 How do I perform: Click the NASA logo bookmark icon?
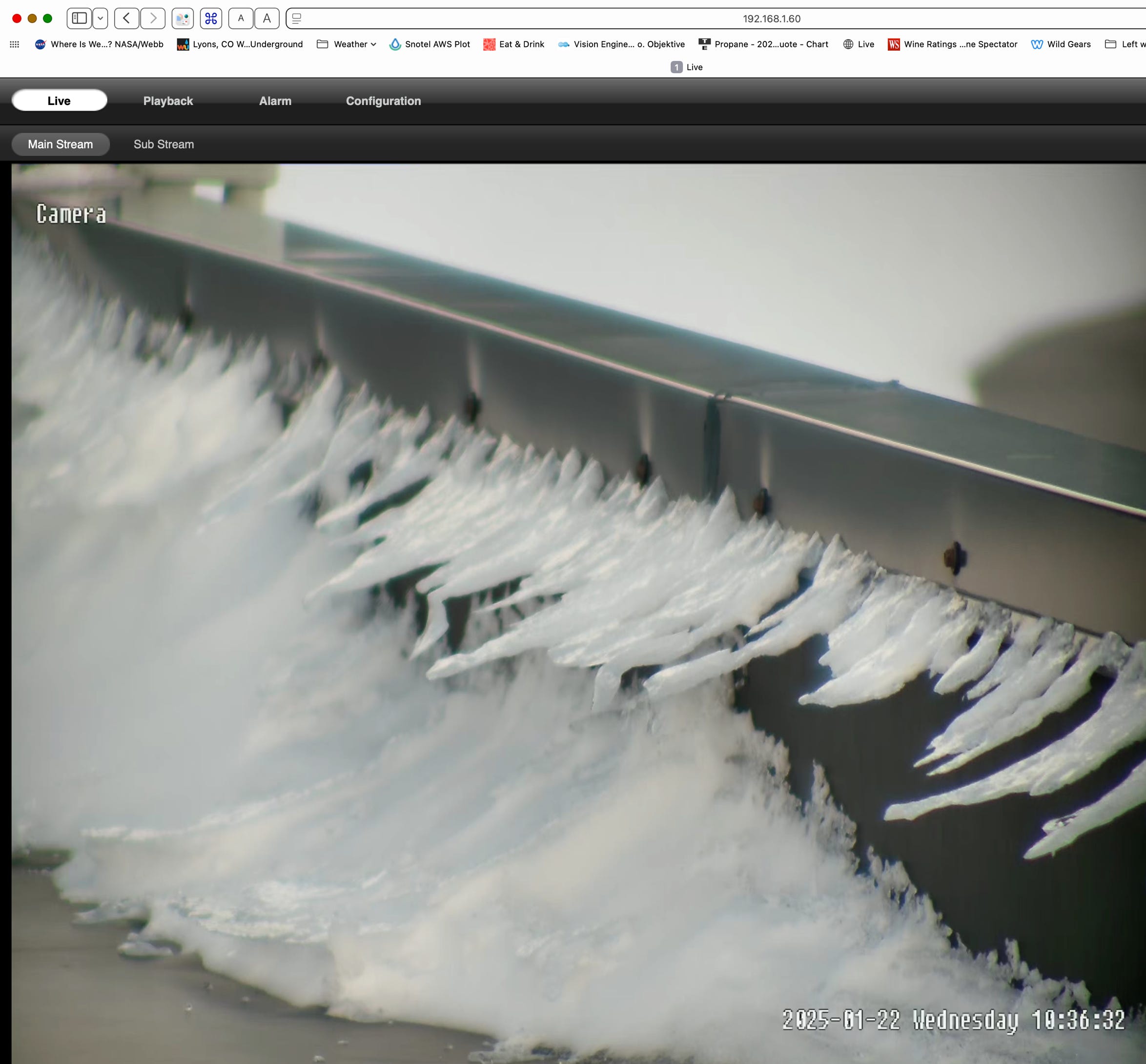pyautogui.click(x=41, y=44)
